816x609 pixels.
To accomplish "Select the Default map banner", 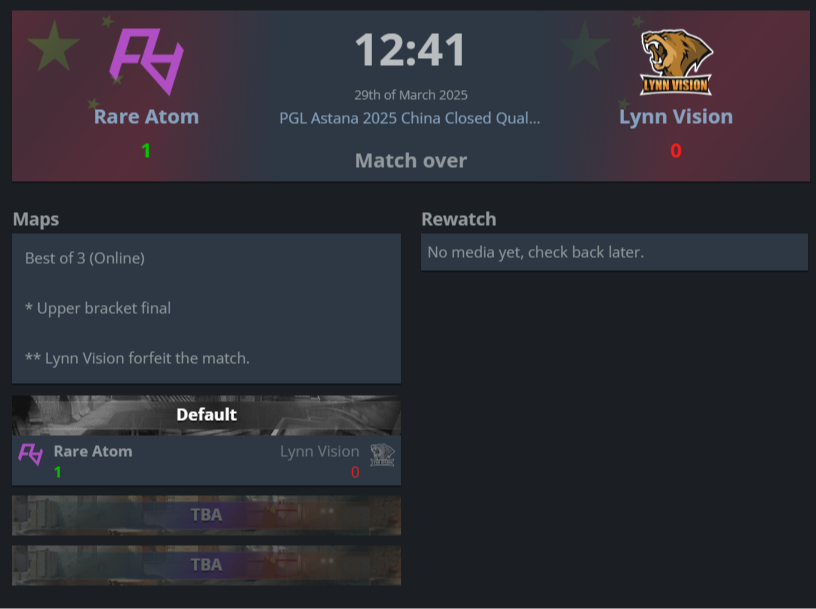I will click(x=207, y=415).
